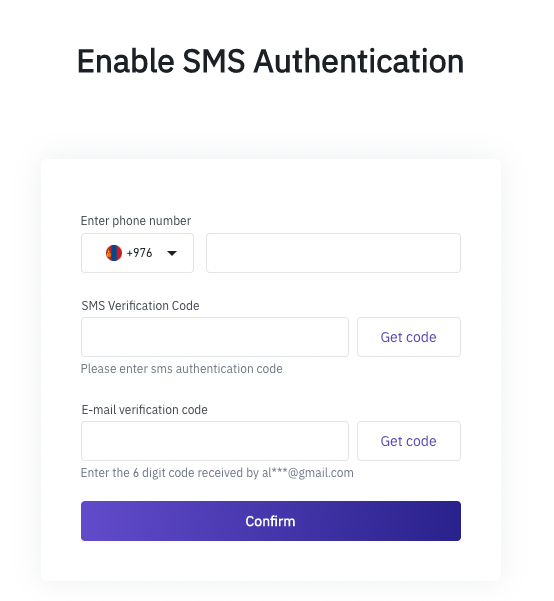Get code for e-mail verification
Screen dimensions: 554x601
pyautogui.click(x=409, y=441)
